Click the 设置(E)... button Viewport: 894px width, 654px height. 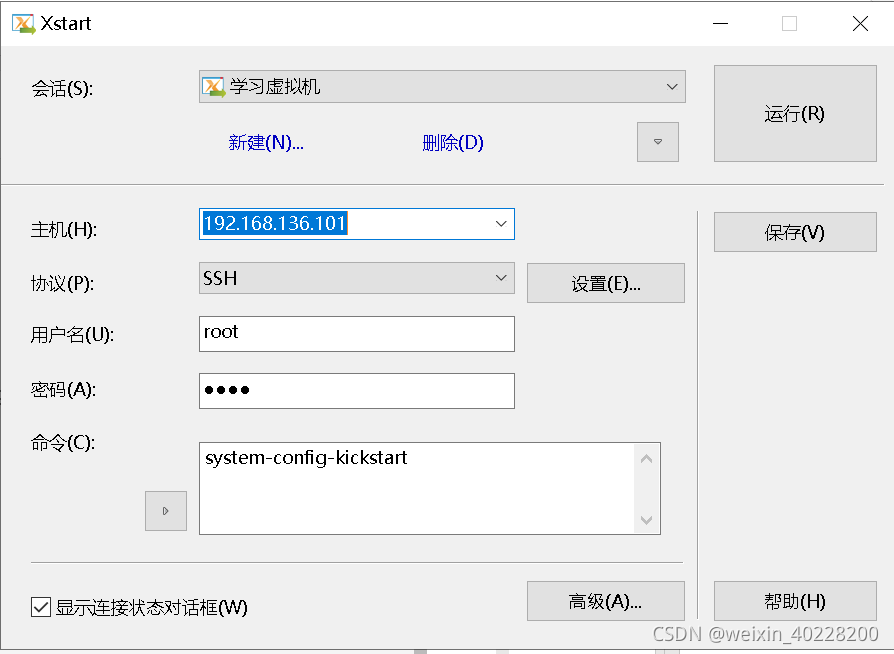(x=606, y=283)
